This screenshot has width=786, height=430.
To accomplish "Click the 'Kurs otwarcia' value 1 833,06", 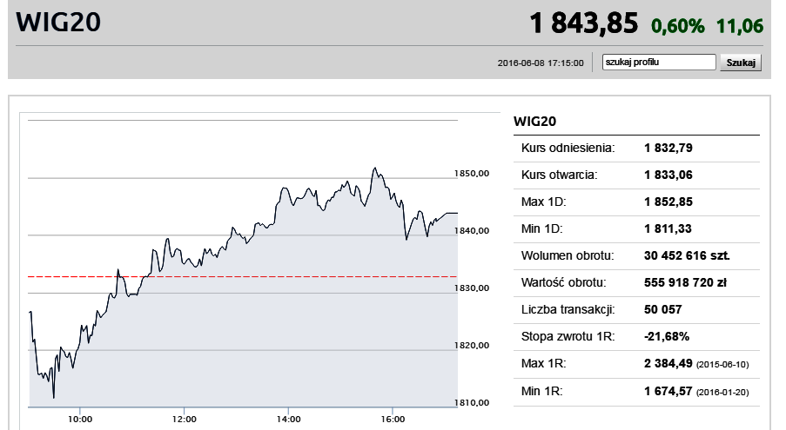I will (669, 175).
